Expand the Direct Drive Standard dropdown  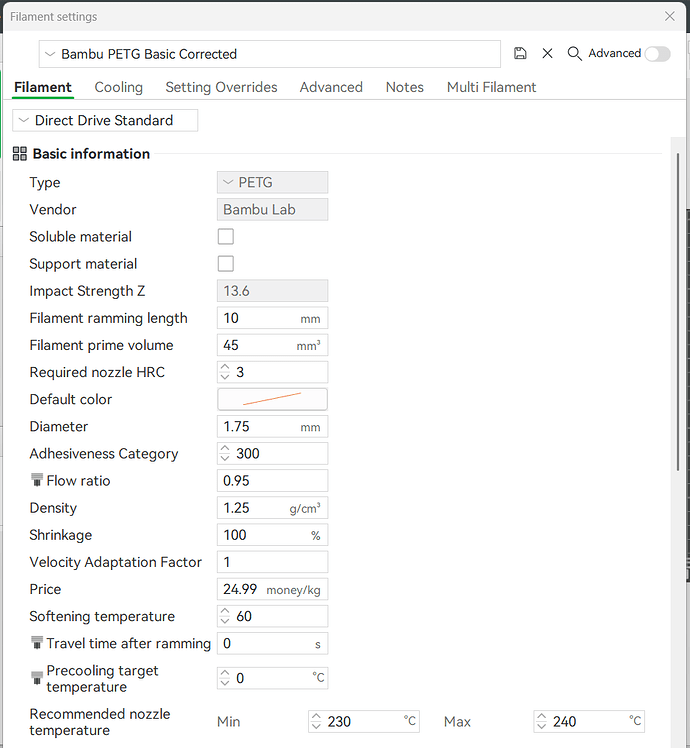coord(105,120)
